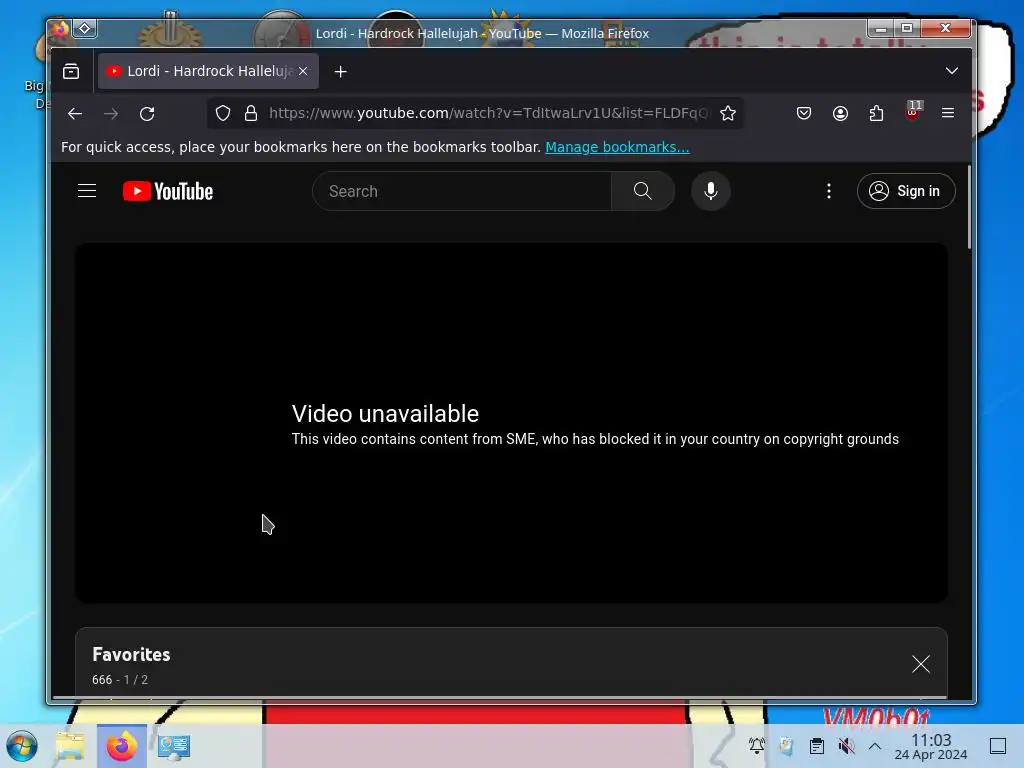1024x768 pixels.
Task: Click the Sign in button
Action: click(x=906, y=191)
